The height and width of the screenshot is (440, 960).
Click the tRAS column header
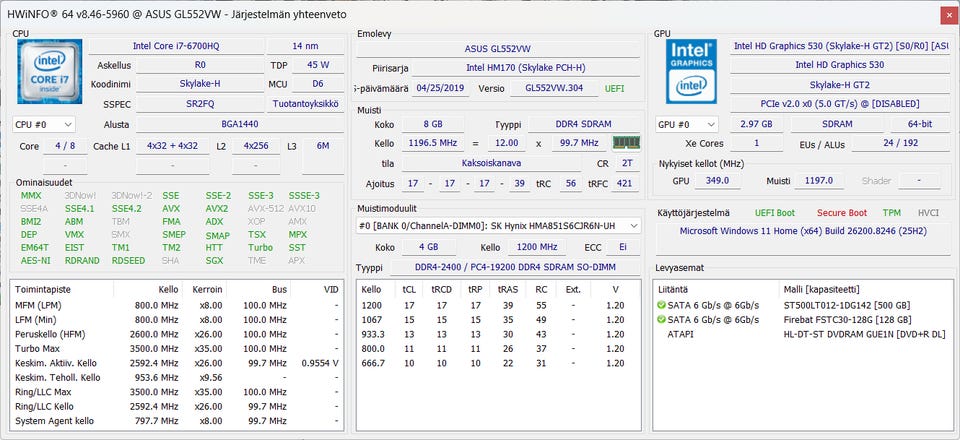coord(508,290)
